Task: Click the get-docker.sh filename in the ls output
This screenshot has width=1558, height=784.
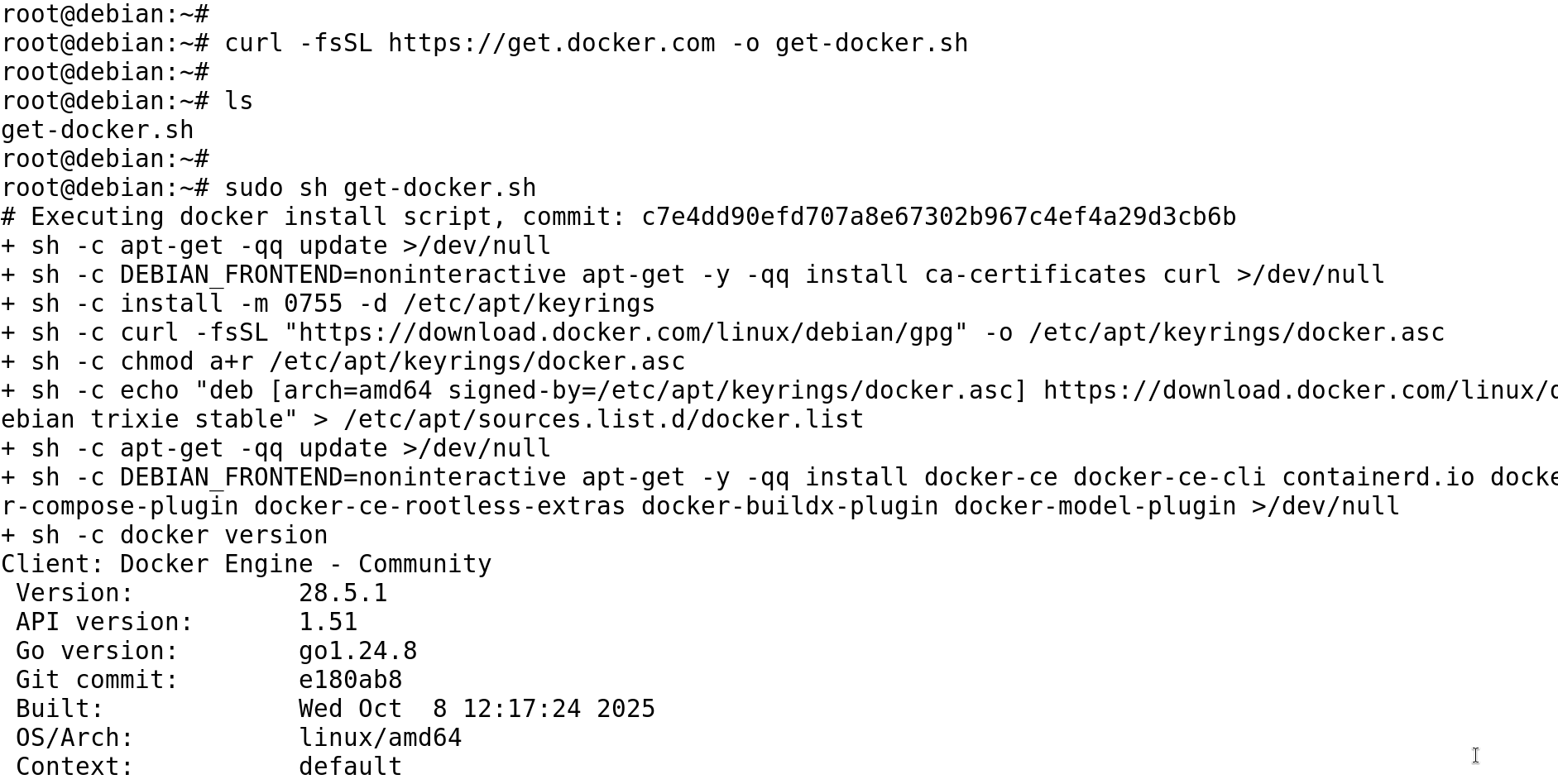Action: click(98, 130)
